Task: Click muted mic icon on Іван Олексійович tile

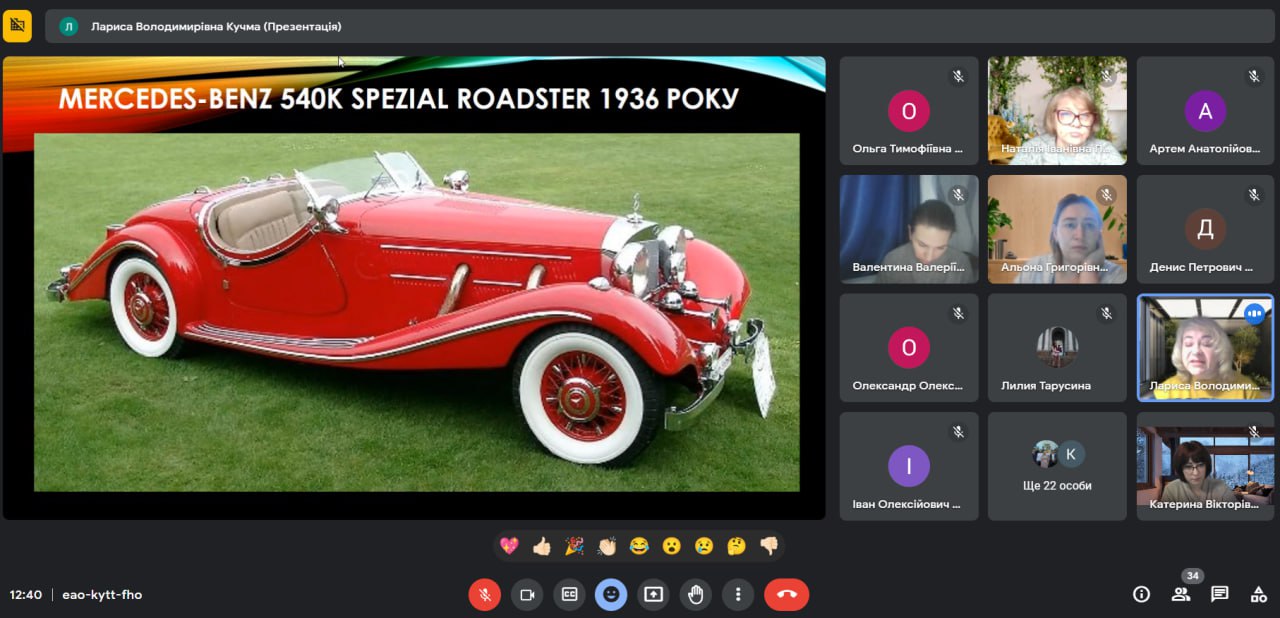Action: [958, 432]
